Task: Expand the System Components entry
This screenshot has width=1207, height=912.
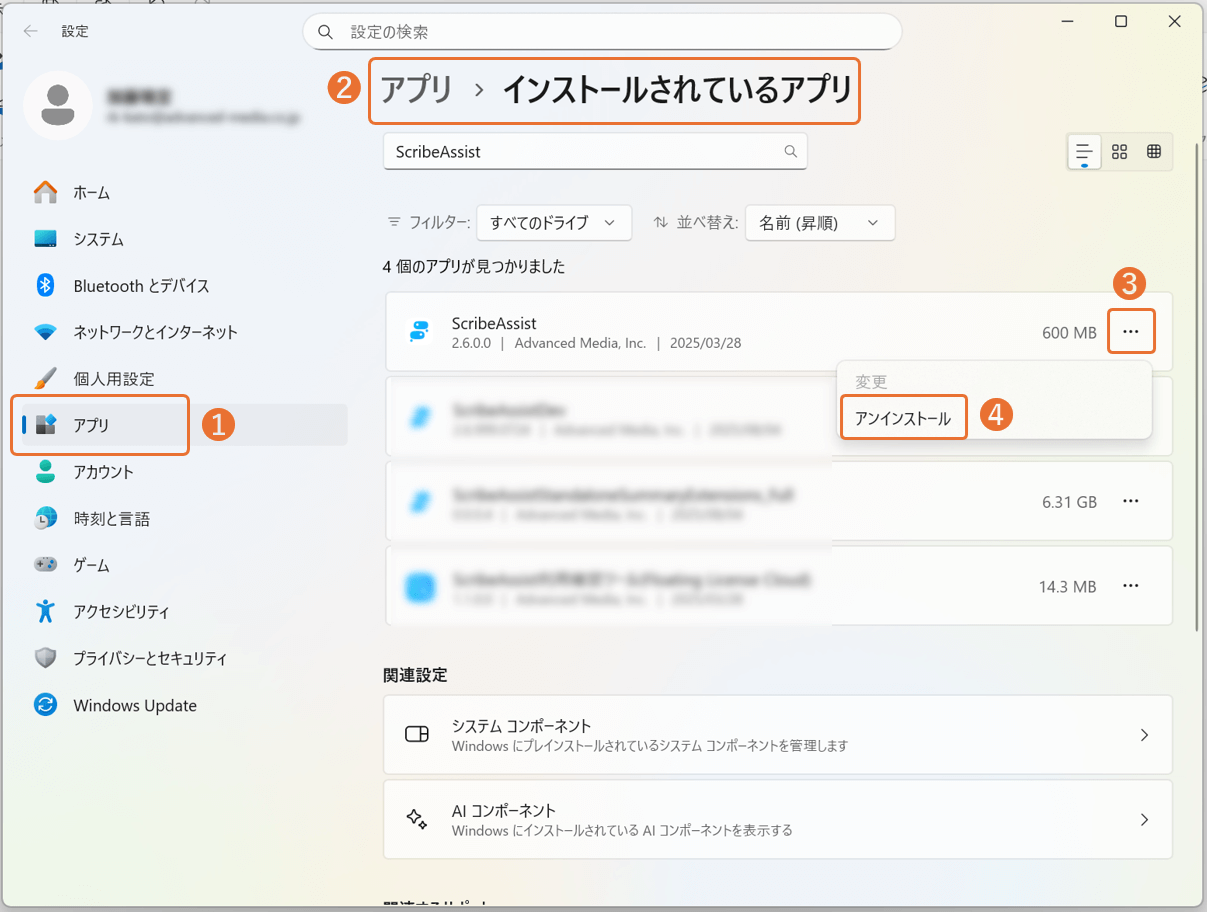Action: (x=777, y=735)
